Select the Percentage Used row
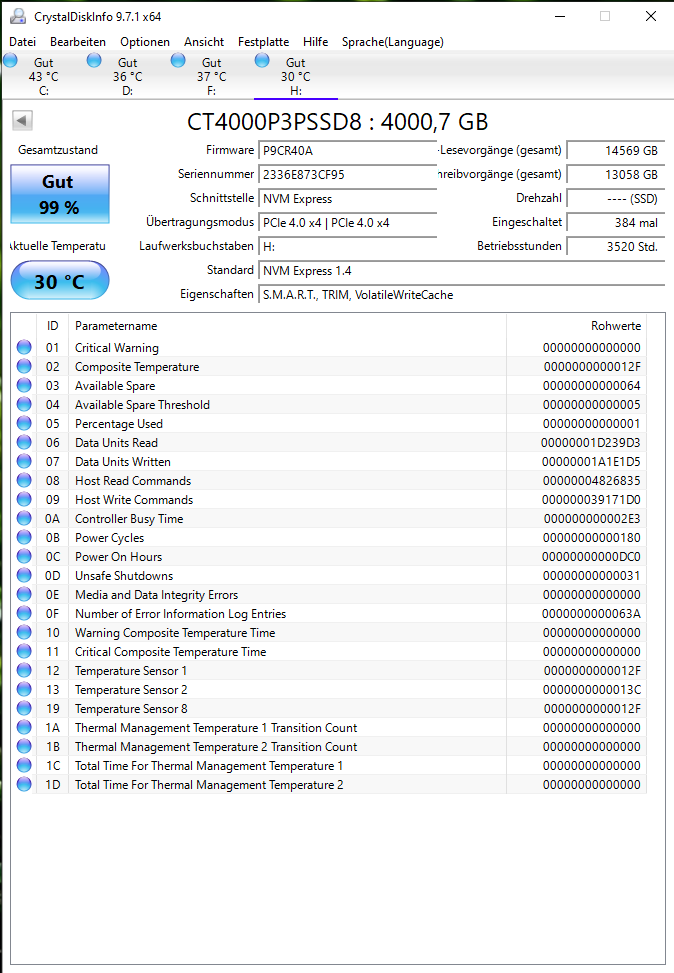674x973 pixels. [x=328, y=423]
